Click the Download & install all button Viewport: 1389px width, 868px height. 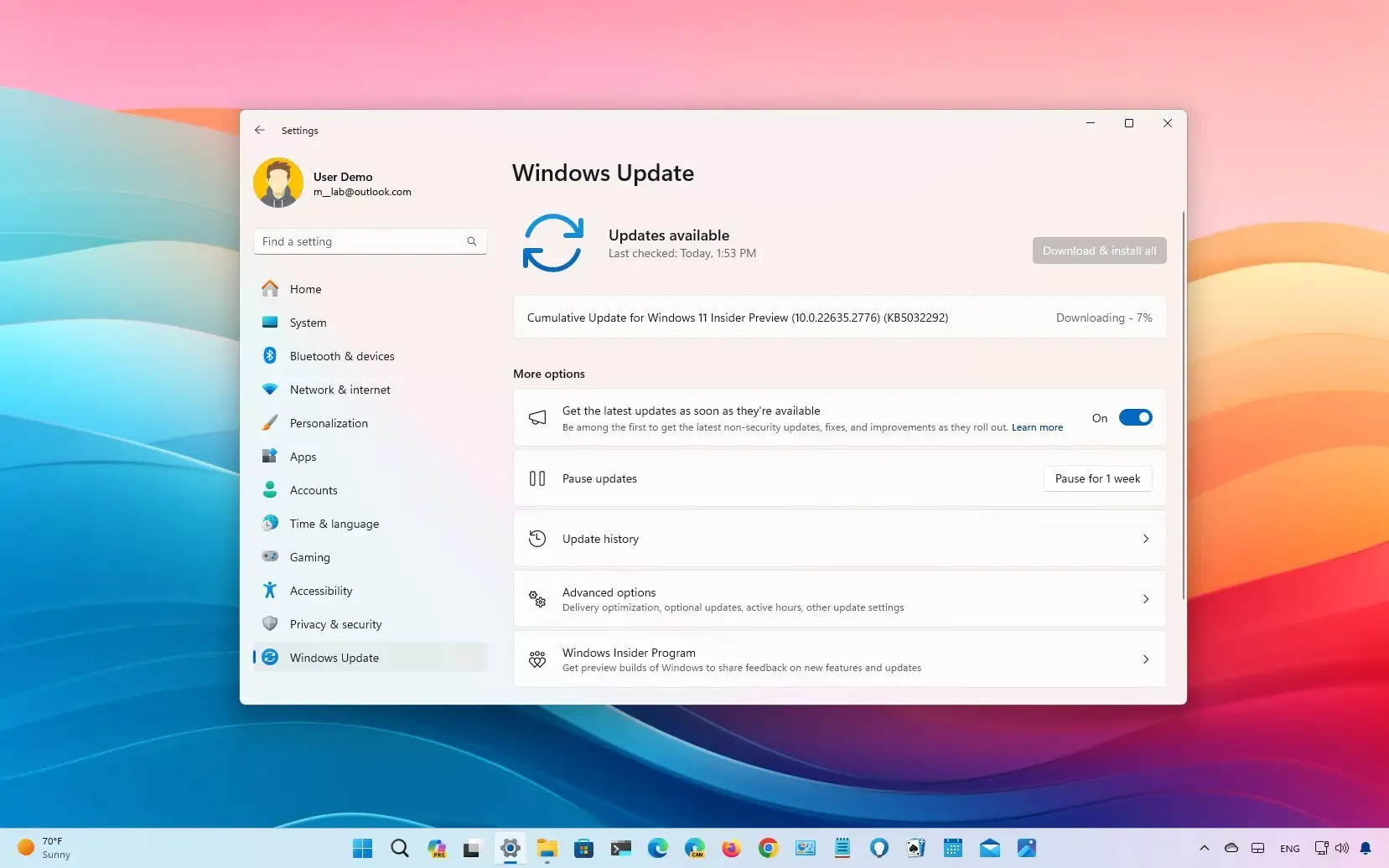pos(1099,250)
